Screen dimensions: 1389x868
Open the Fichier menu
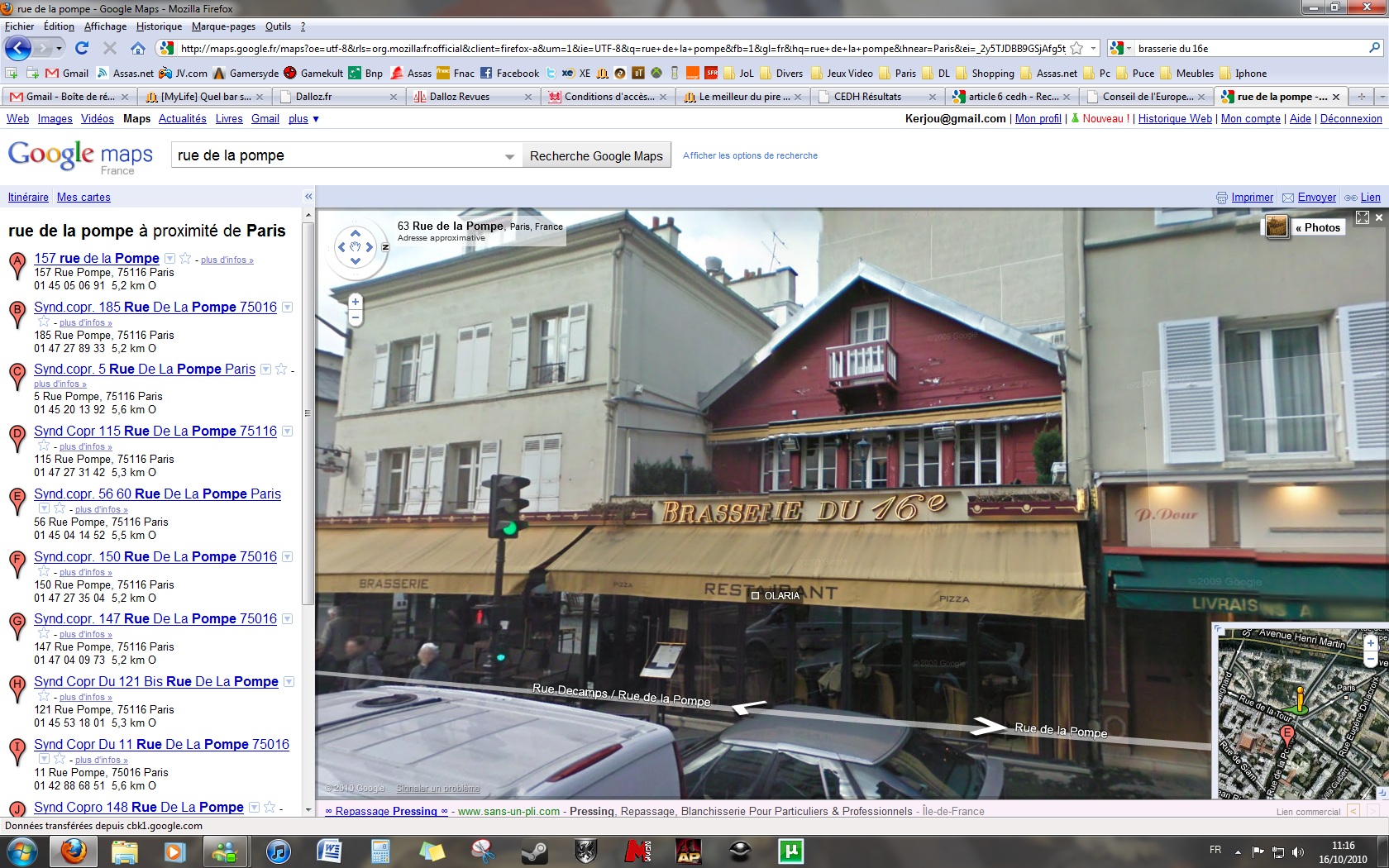[x=19, y=26]
